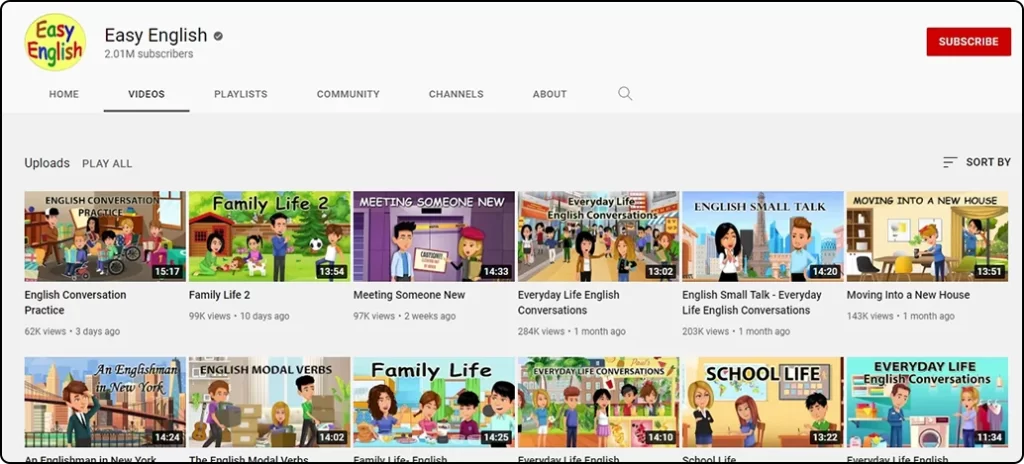This screenshot has width=1024, height=464.
Task: Click the English Conversation Practice video title
Action: pos(76,303)
